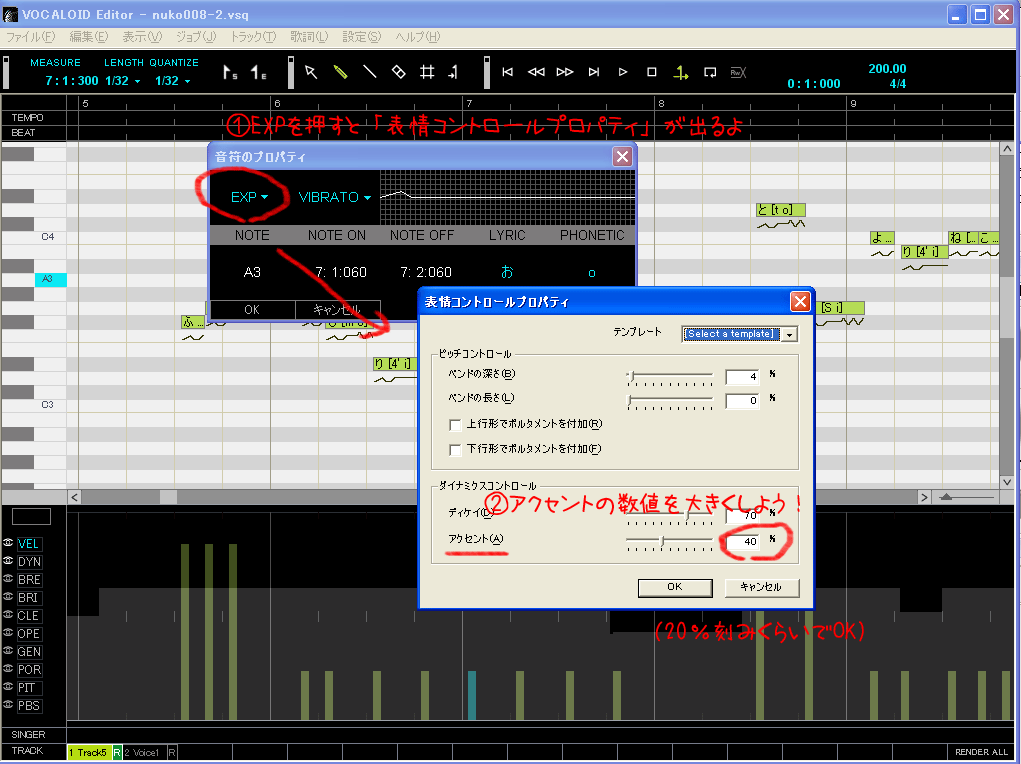
Task: Open the template selection combo box
Action: (x=740, y=334)
